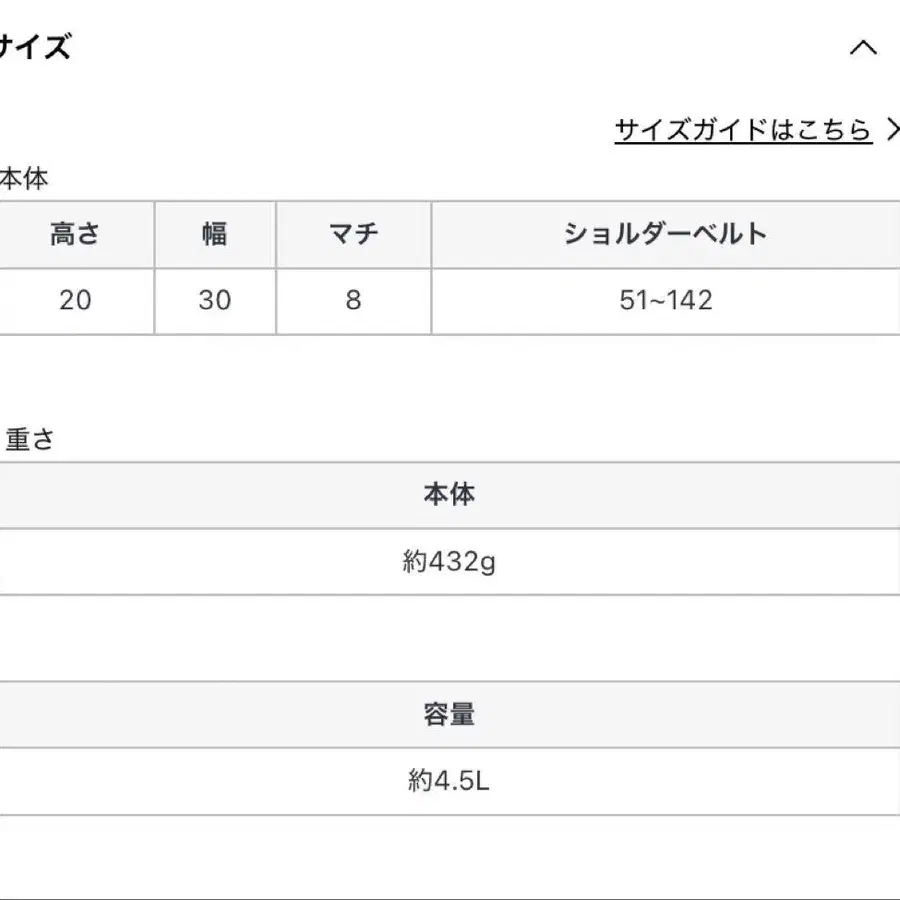Click the width value 30

(213, 300)
